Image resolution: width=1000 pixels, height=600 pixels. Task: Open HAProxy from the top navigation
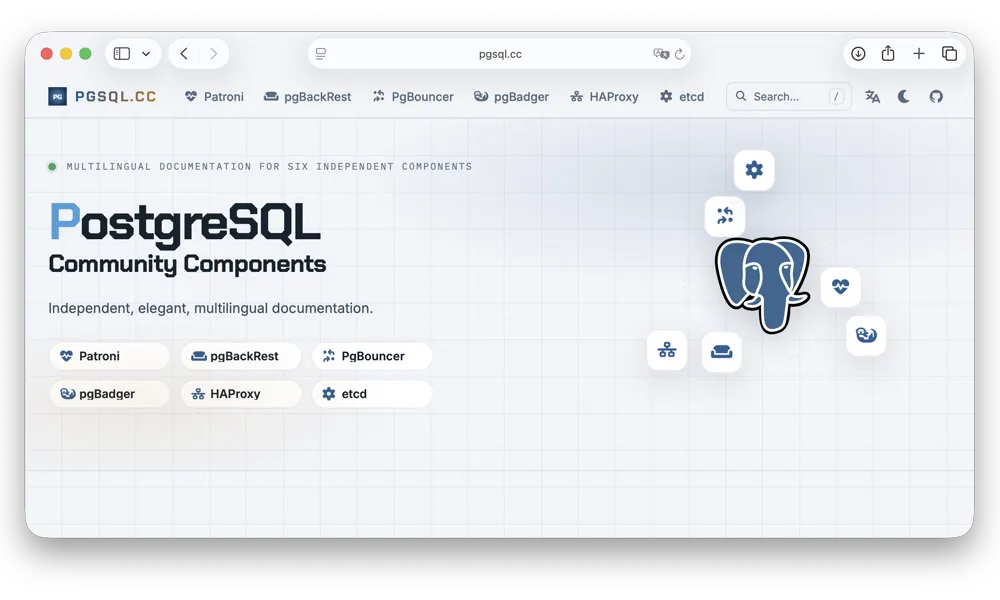pos(604,96)
